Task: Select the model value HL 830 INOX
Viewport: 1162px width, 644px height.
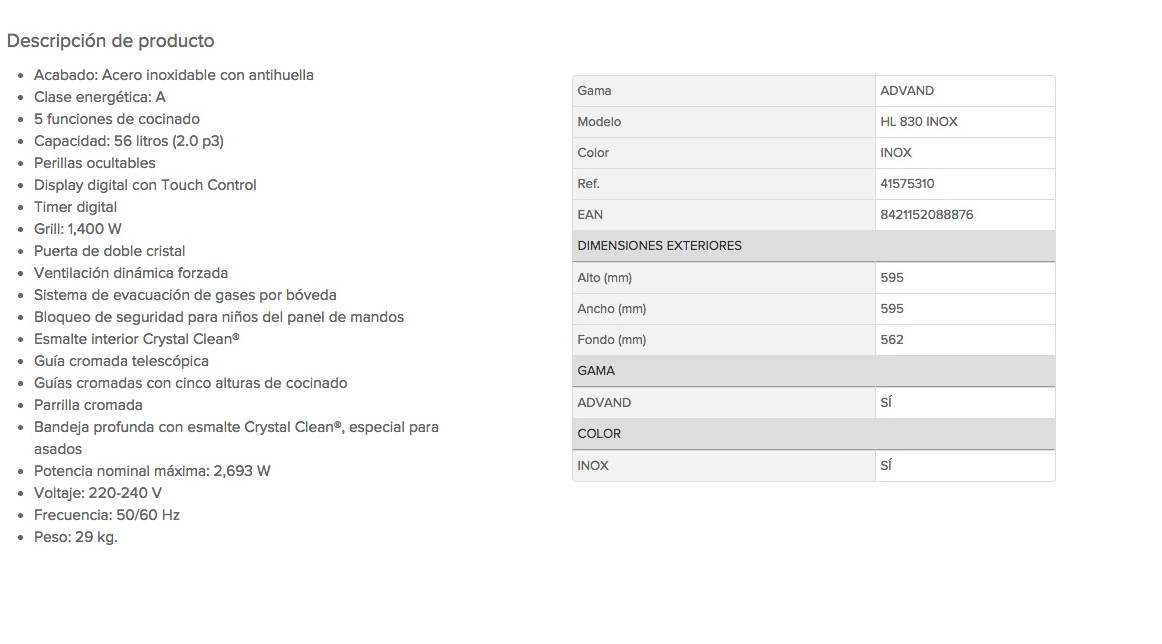Action: coord(919,122)
